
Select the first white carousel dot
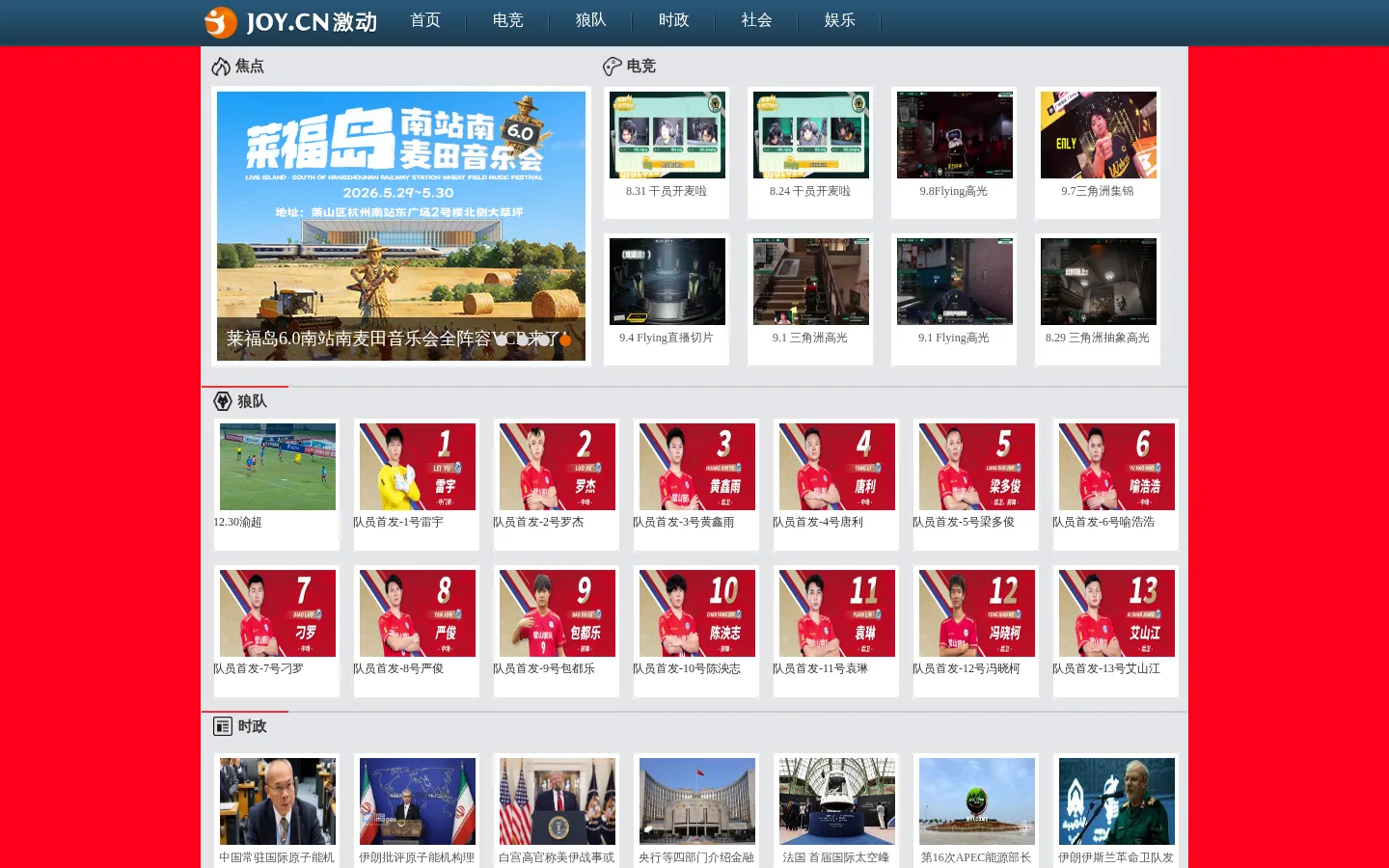(502, 339)
